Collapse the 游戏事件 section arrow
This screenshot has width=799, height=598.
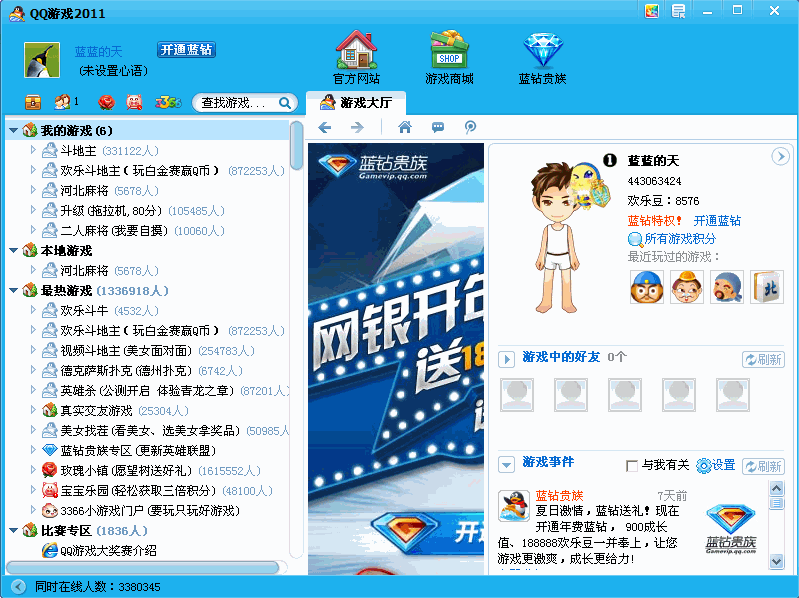click(x=506, y=465)
